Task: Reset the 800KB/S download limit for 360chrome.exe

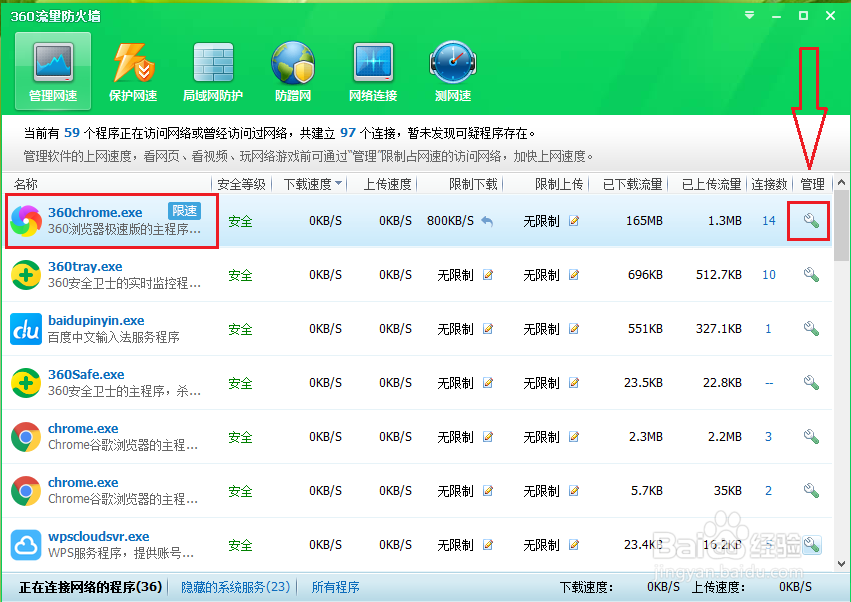Action: pyautogui.click(x=487, y=221)
